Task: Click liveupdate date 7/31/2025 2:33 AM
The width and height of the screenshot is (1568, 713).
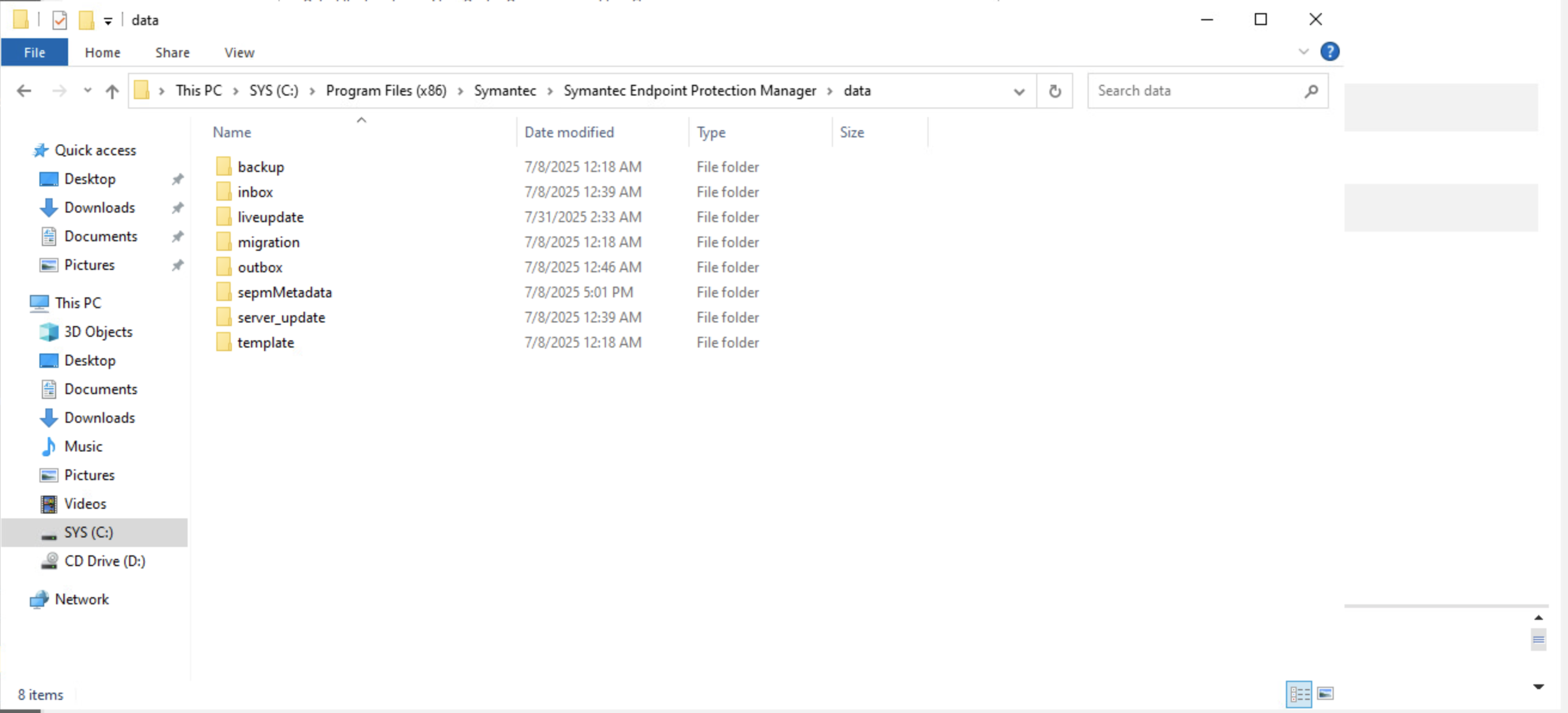Action: pyautogui.click(x=583, y=217)
